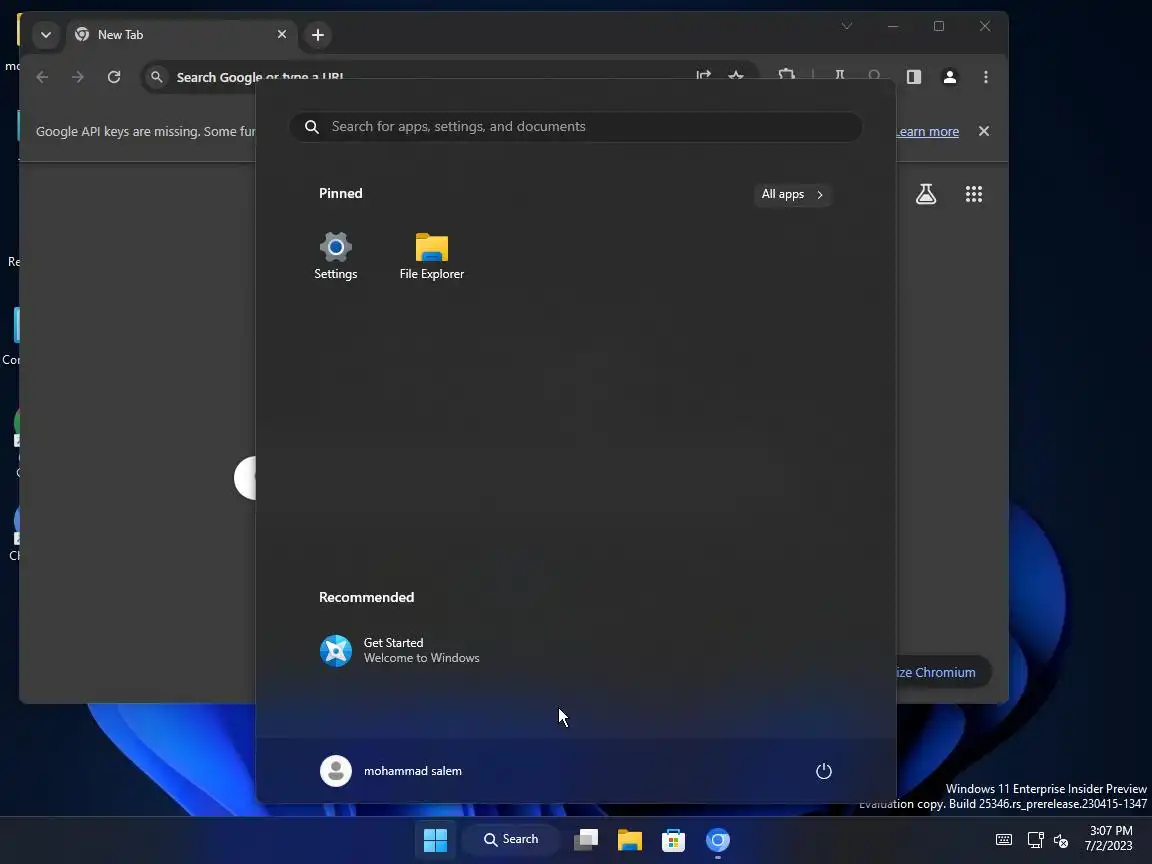
Task: Click the Chromium address bar search icon
Action: click(x=156, y=76)
